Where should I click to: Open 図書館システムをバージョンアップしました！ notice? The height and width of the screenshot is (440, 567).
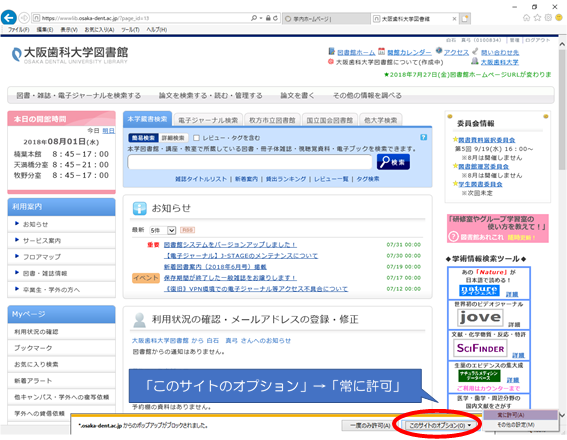tap(230, 245)
